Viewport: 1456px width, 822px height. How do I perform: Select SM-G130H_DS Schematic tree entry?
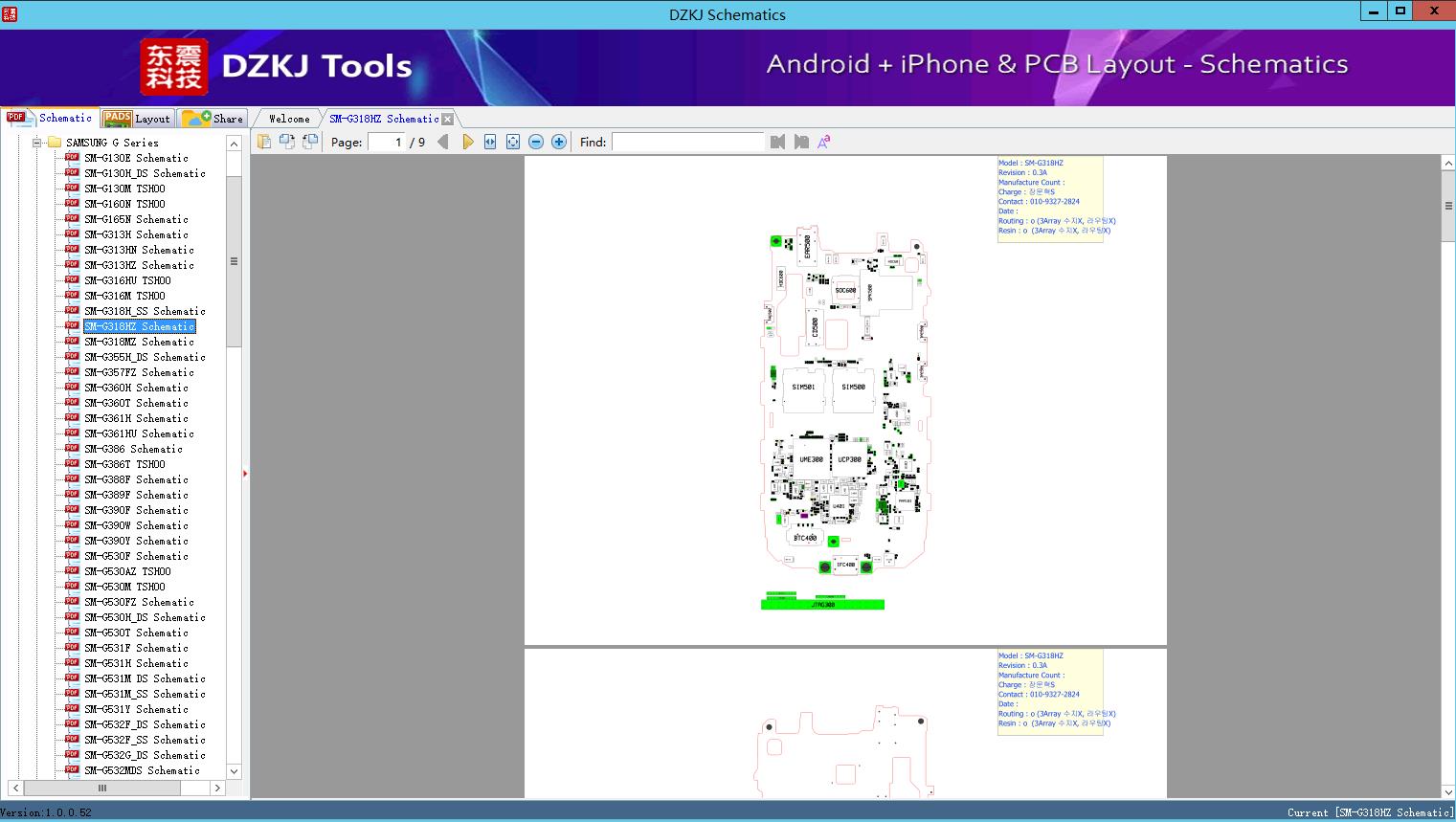pos(145,173)
